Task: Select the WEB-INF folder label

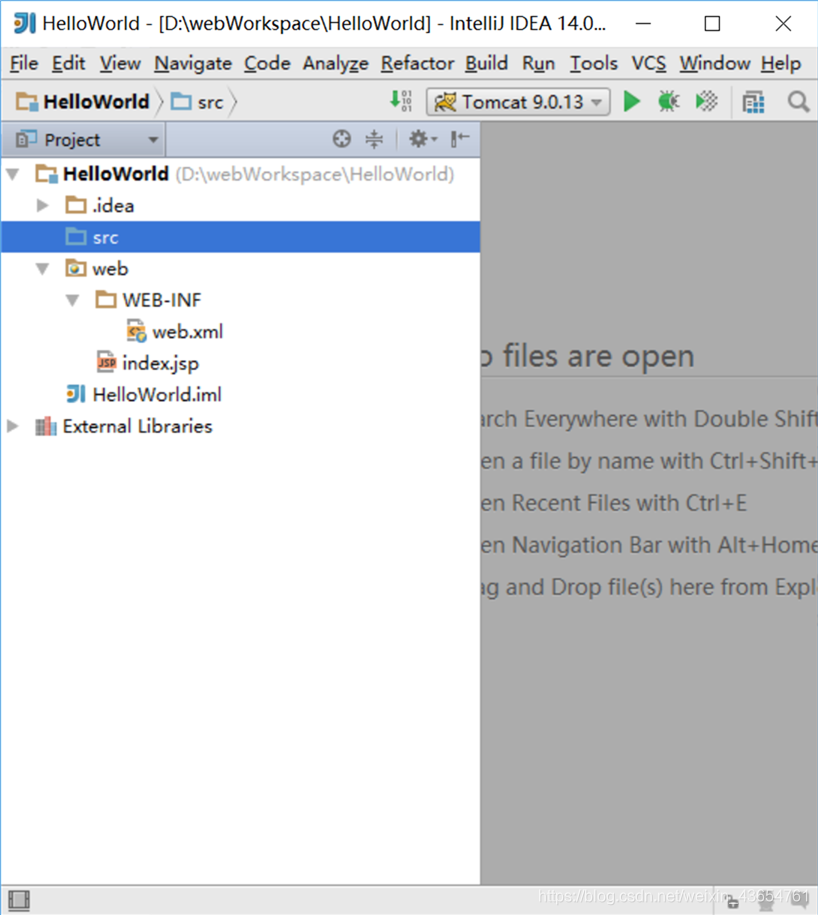Action: coord(162,300)
